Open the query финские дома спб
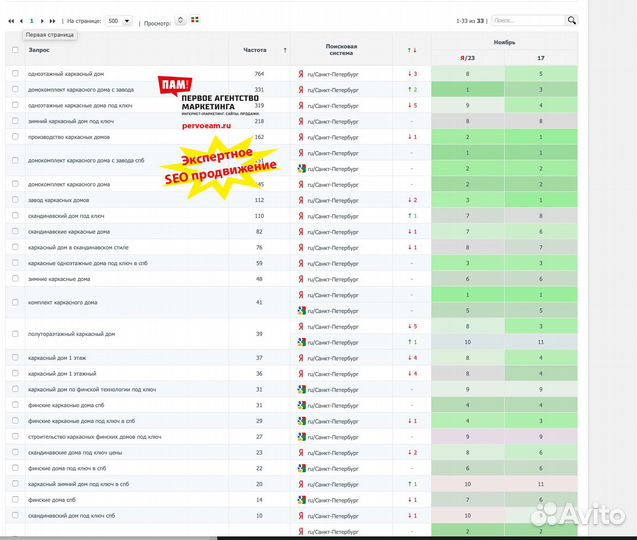Viewport: 637px width, 540px height. coord(54,499)
